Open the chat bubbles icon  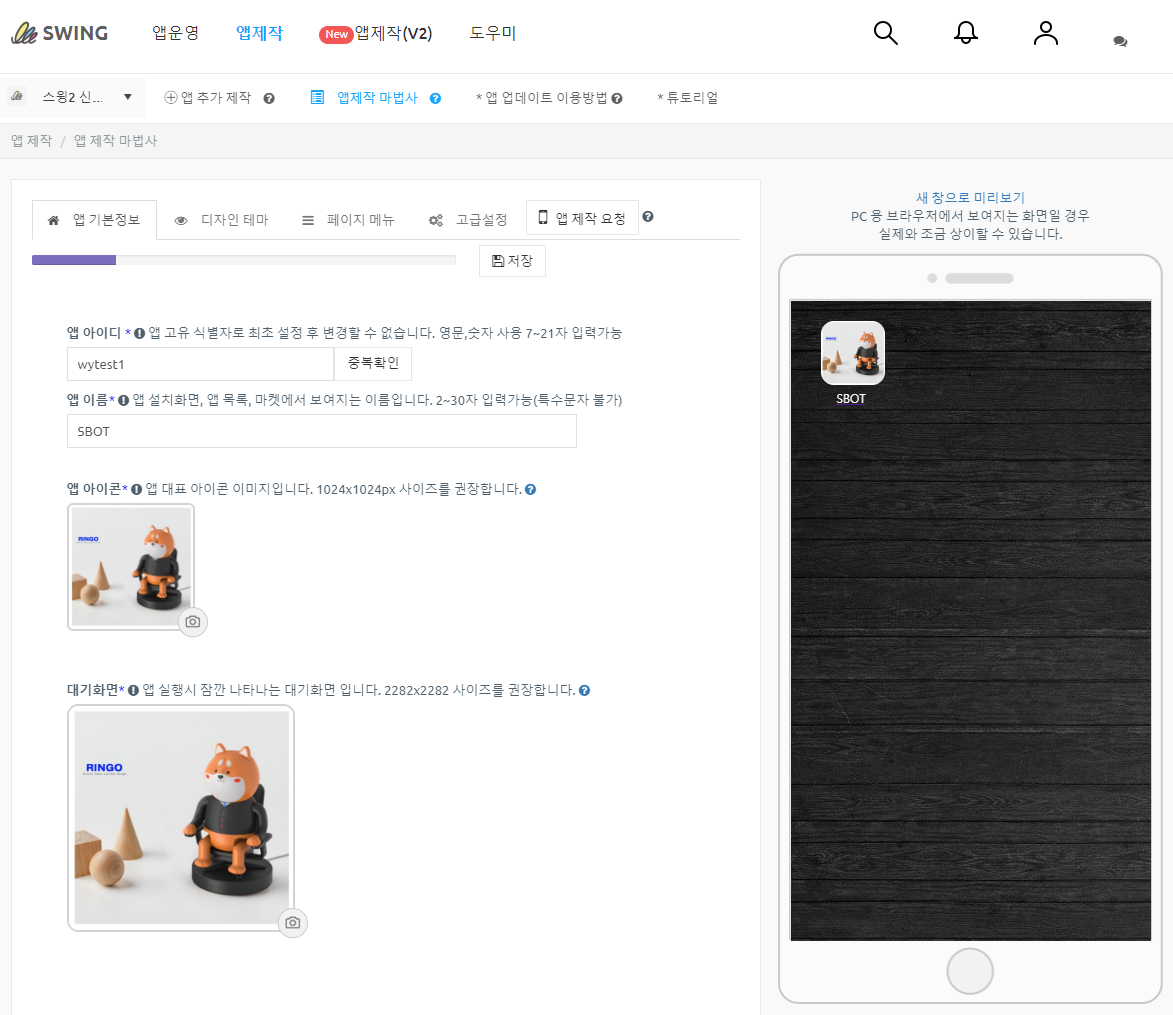(1120, 41)
